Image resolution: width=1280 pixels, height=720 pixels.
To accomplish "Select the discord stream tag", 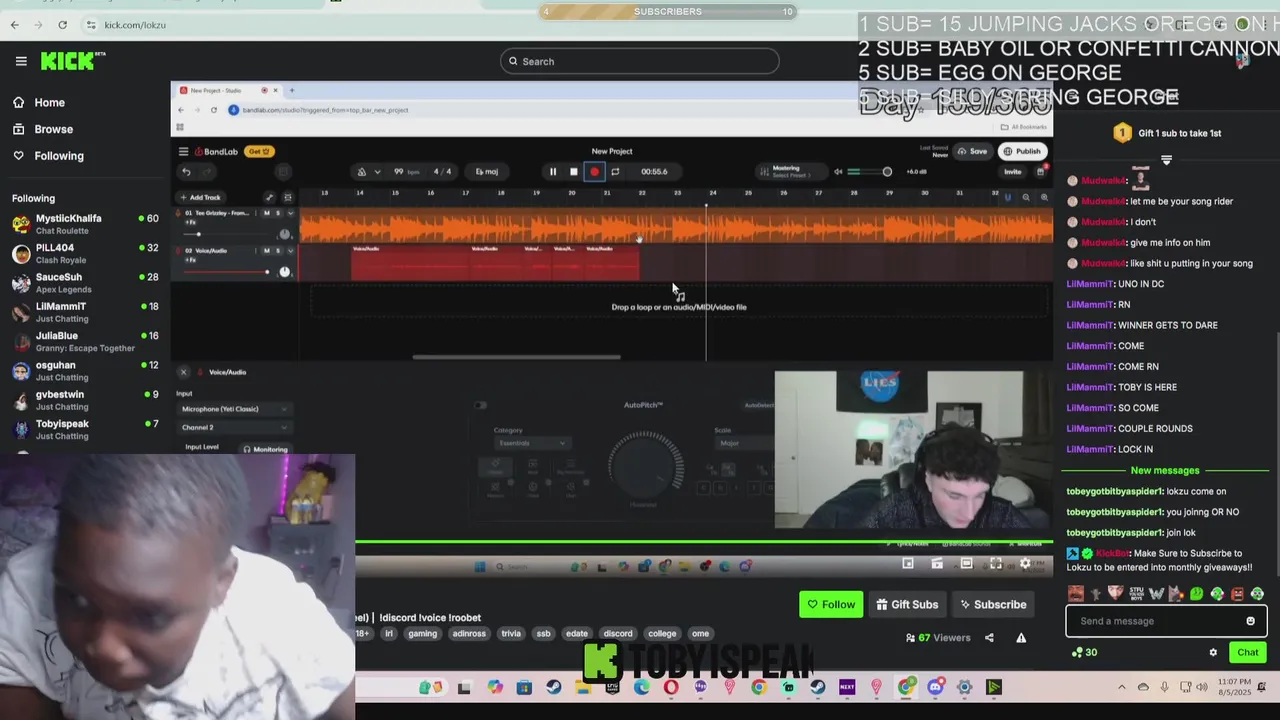I will point(618,633).
